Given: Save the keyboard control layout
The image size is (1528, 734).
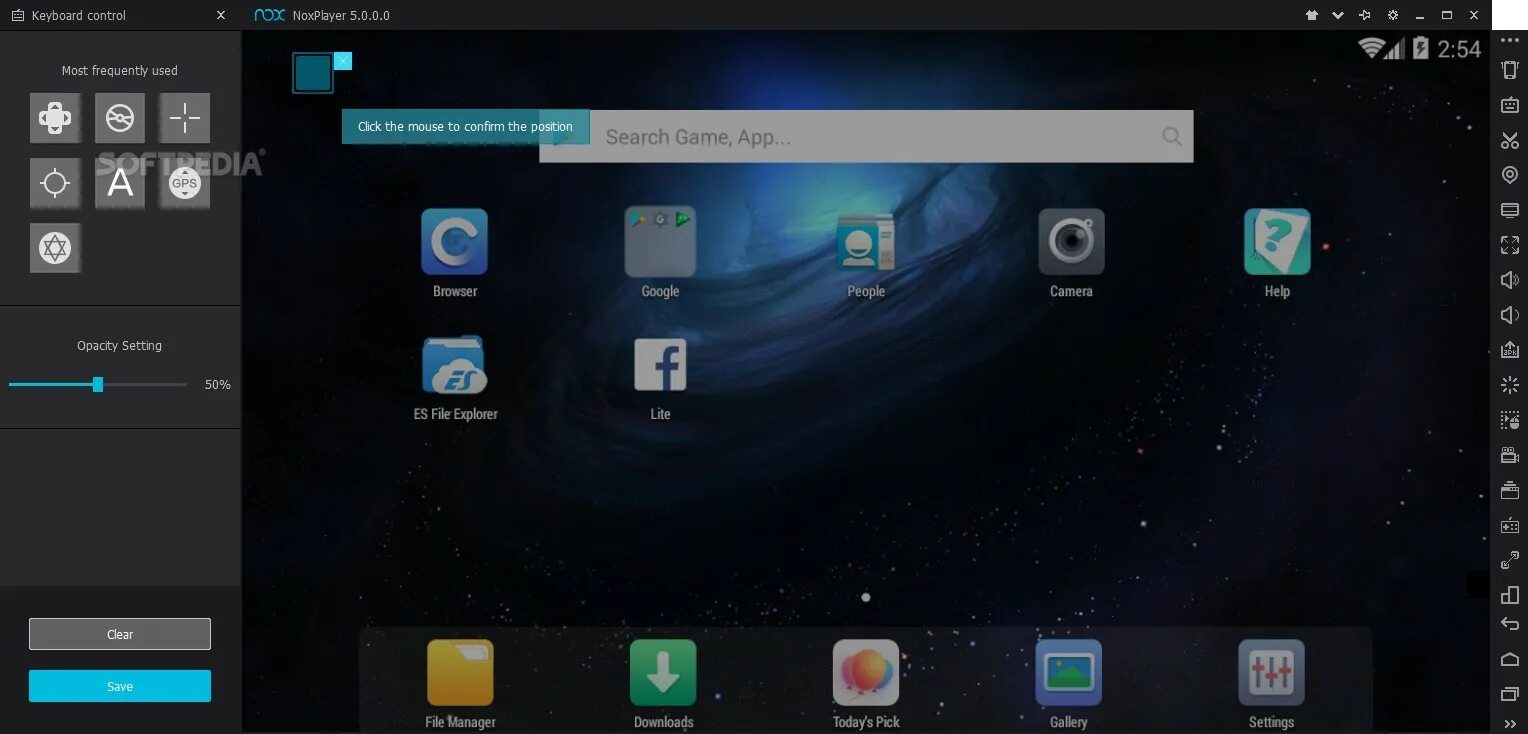Looking at the screenshot, I should pyautogui.click(x=120, y=686).
